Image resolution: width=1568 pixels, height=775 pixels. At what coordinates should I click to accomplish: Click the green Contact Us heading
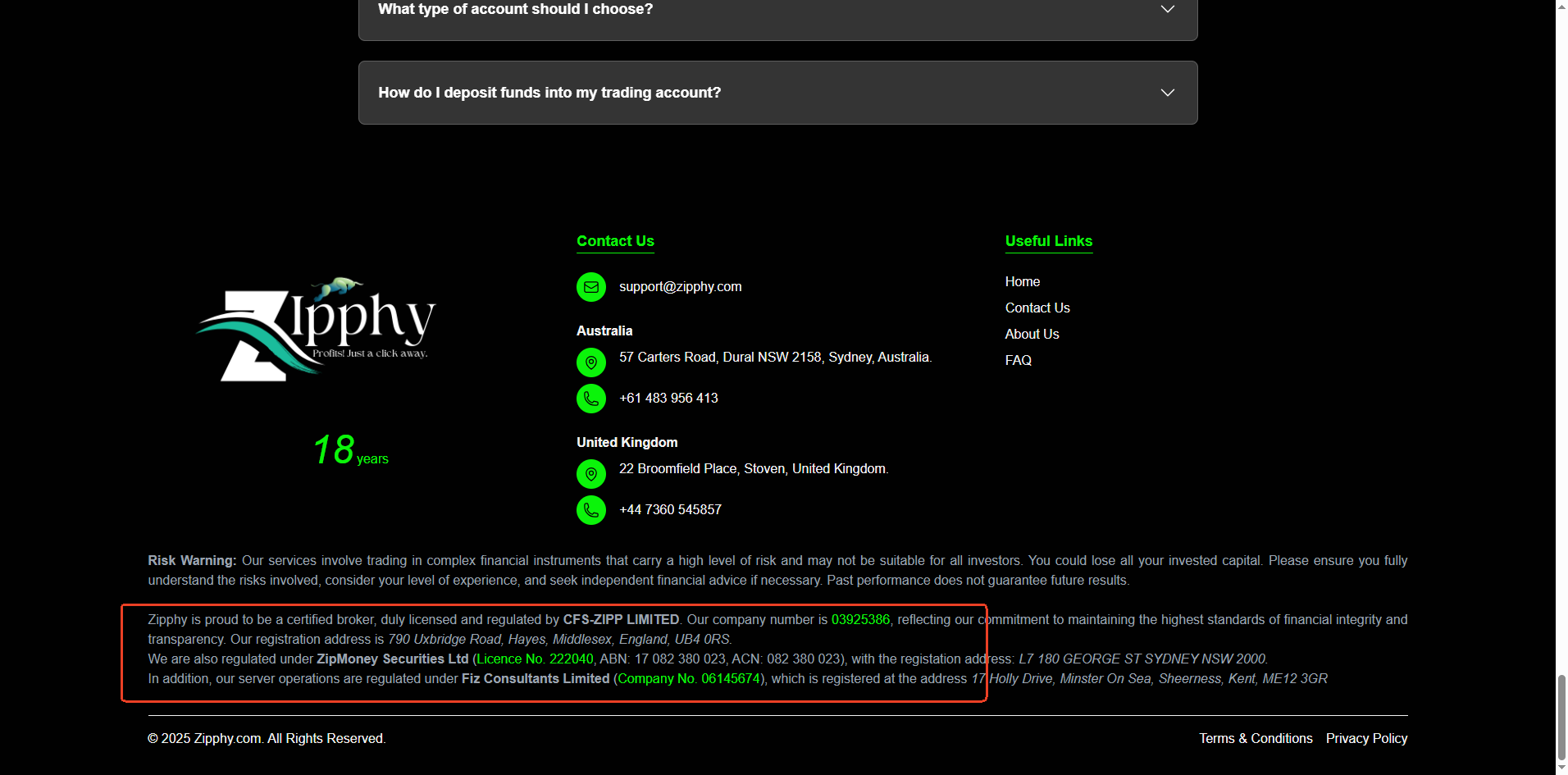point(615,240)
